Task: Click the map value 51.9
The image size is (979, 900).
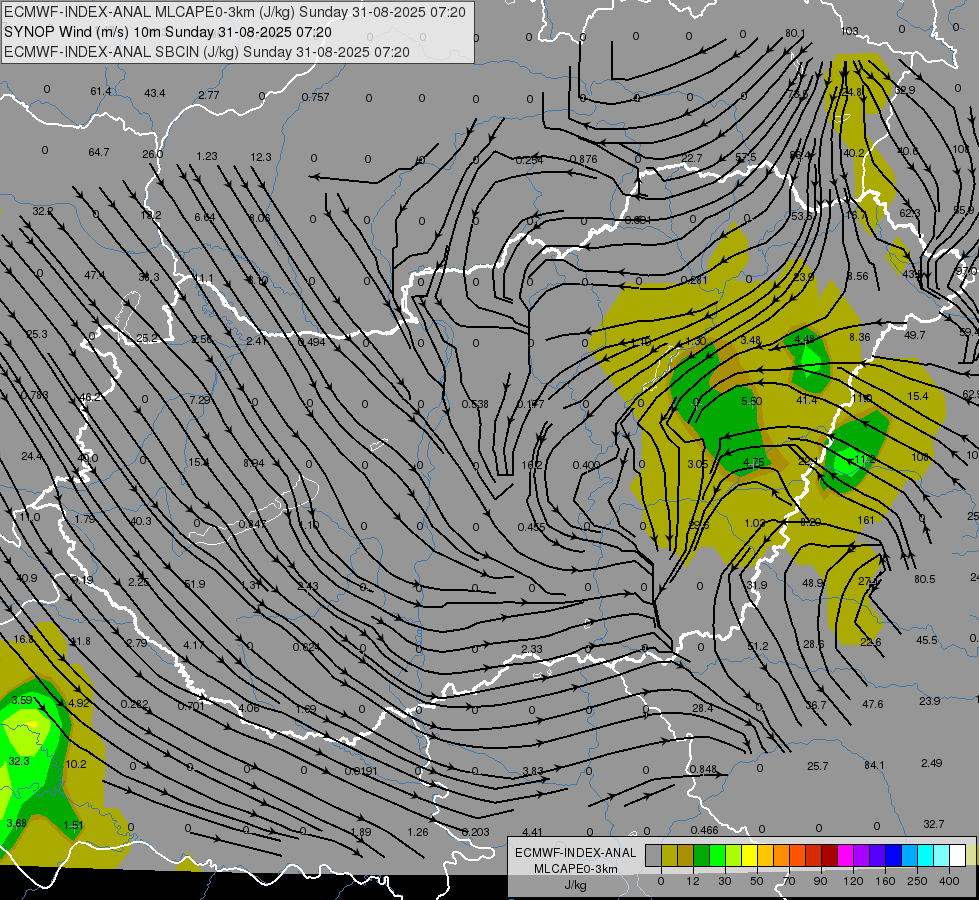Action: [195, 585]
